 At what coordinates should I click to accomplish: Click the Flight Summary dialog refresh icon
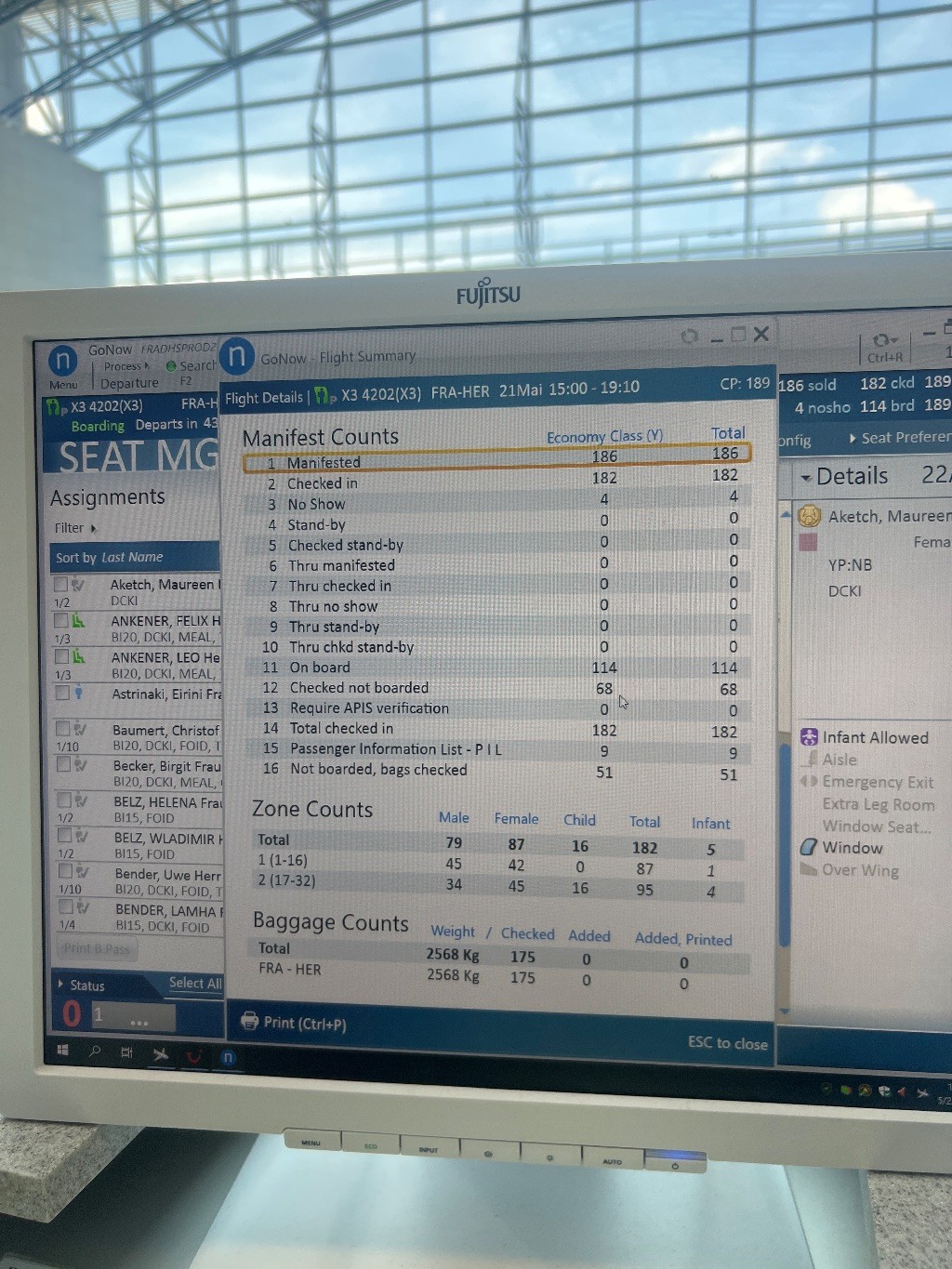(x=689, y=336)
